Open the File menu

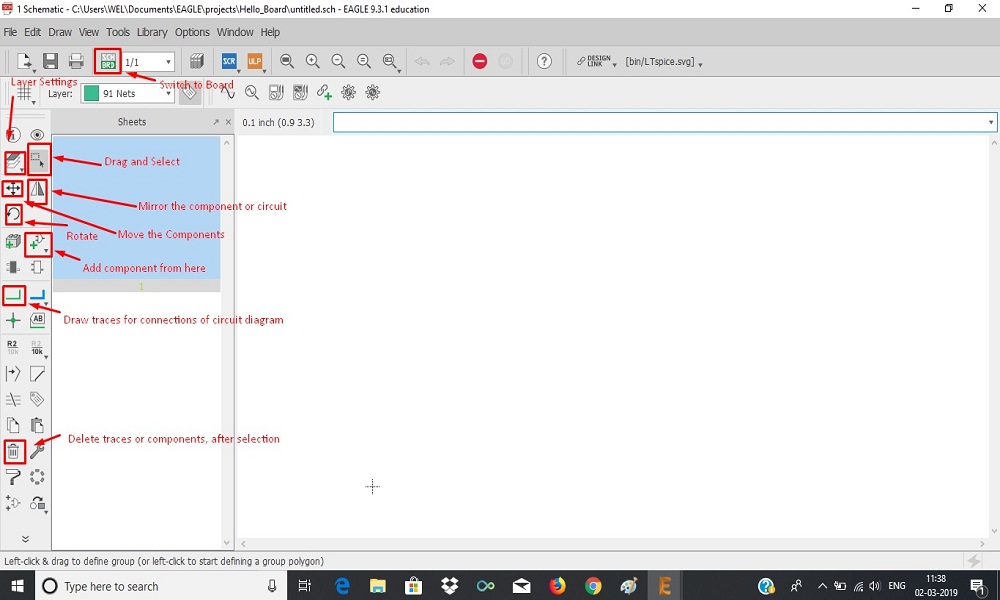[10, 32]
